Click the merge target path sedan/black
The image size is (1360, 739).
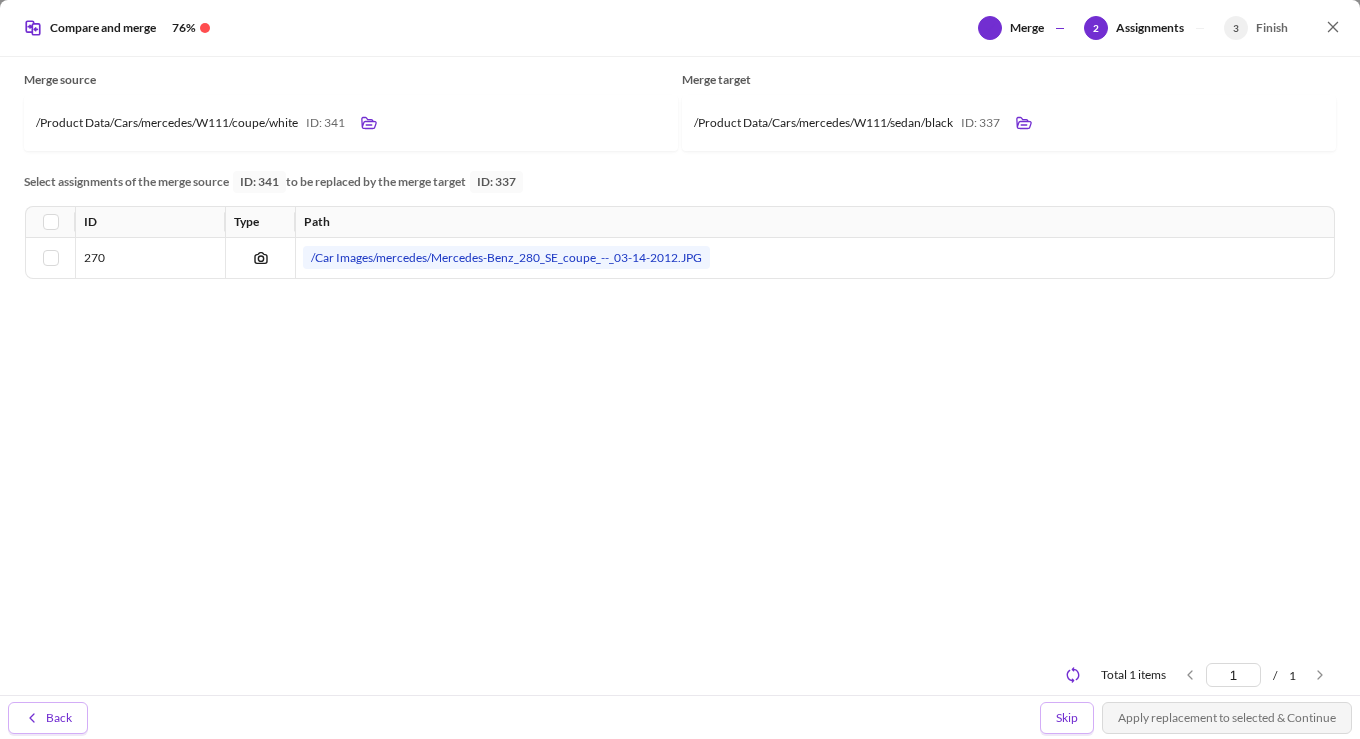coord(823,123)
